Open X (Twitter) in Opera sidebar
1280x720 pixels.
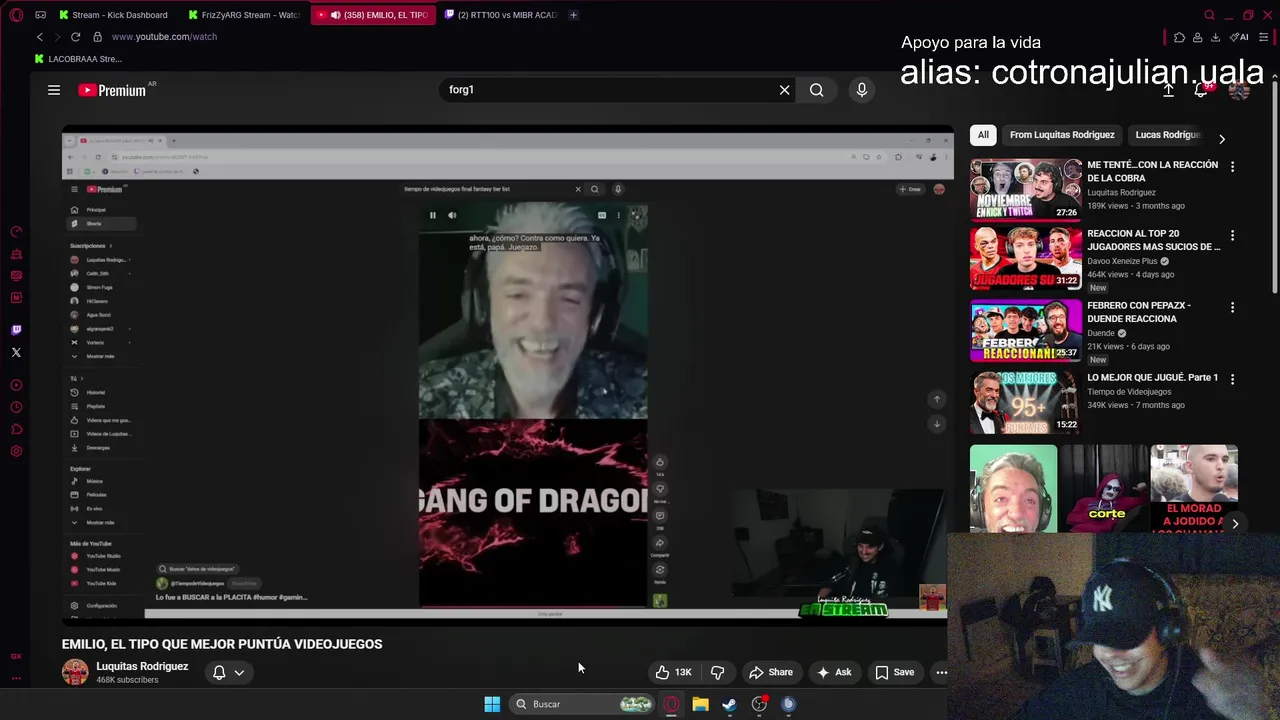[16, 352]
